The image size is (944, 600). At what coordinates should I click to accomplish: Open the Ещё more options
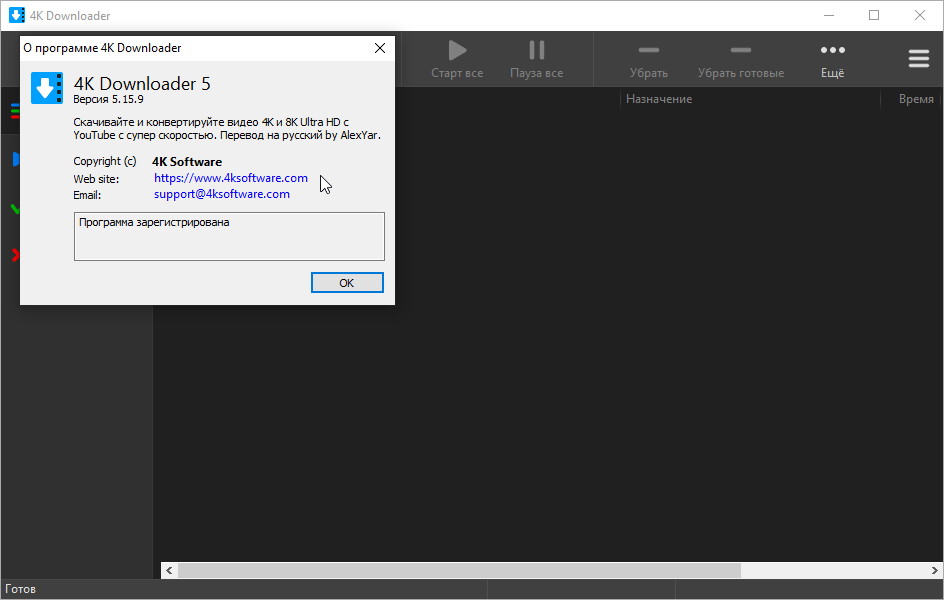833,60
